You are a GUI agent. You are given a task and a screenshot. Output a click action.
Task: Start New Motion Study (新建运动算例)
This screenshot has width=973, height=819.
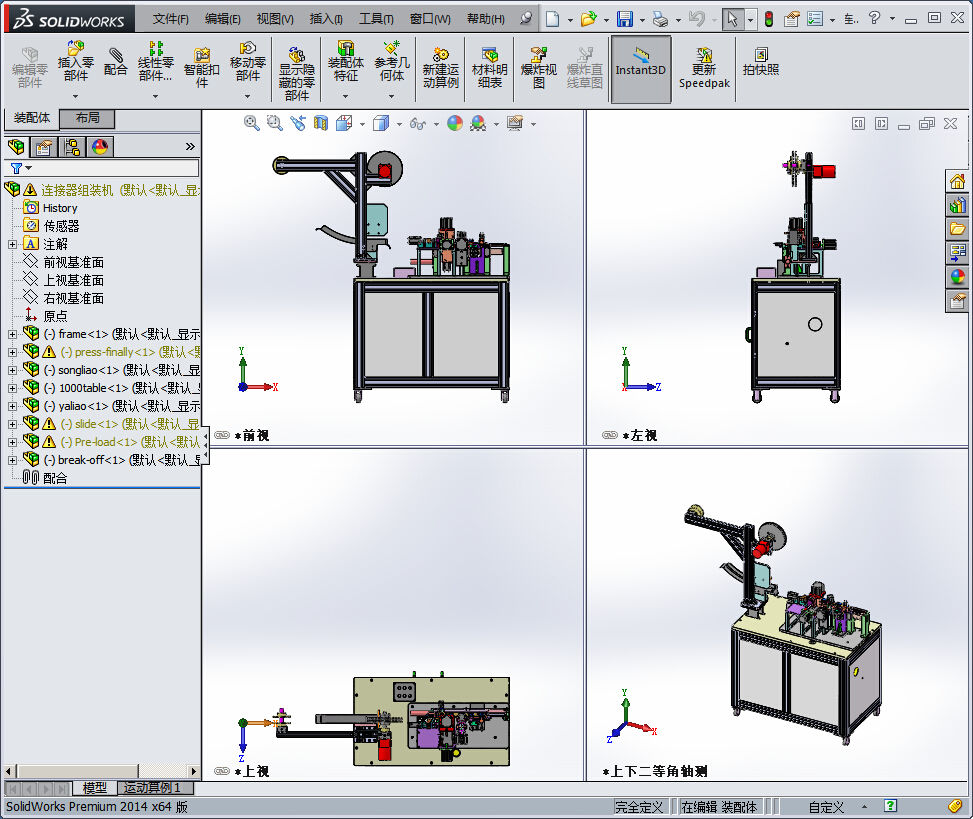pos(441,68)
